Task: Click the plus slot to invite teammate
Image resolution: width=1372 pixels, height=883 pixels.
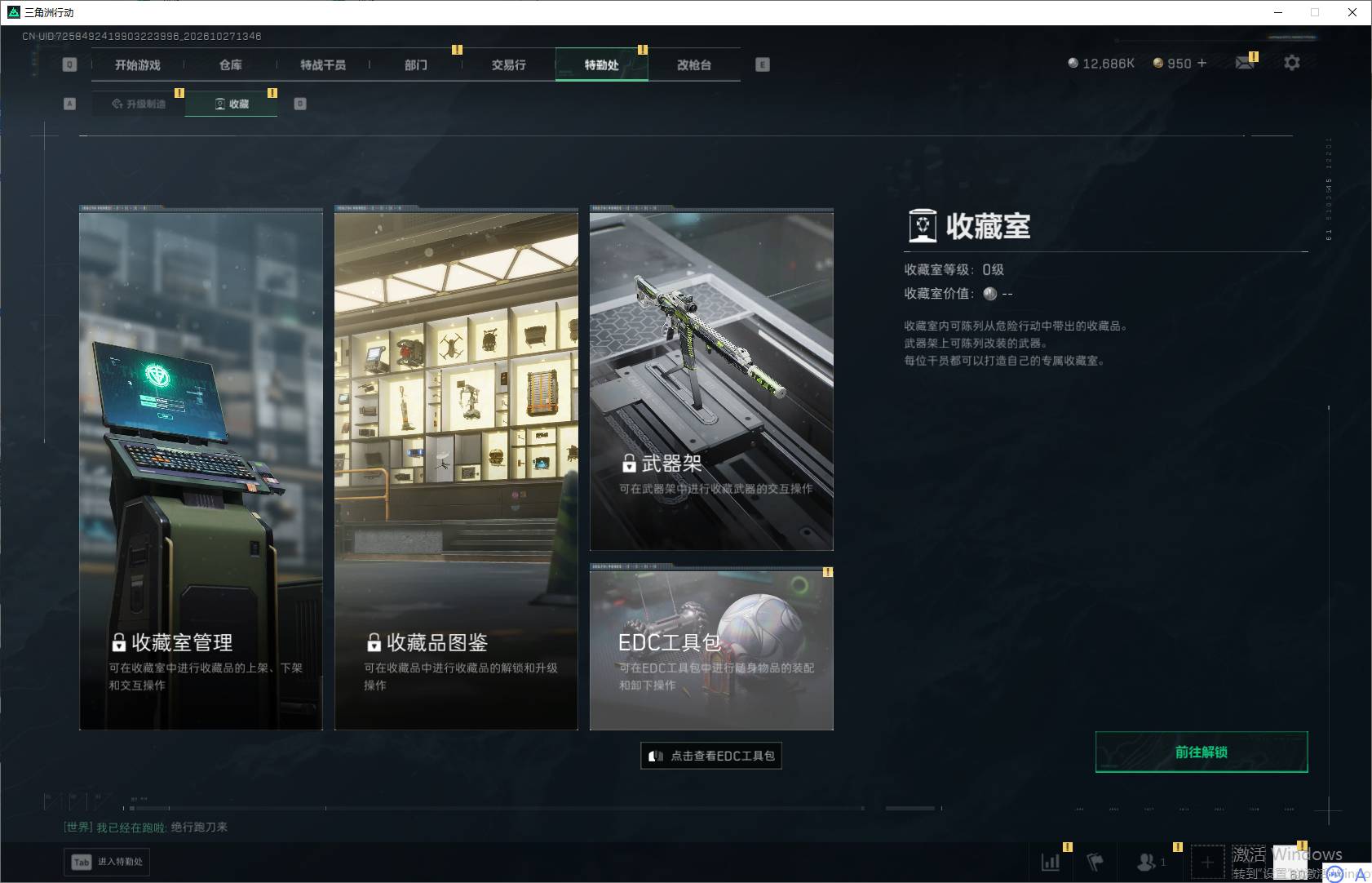Action: [x=1207, y=862]
